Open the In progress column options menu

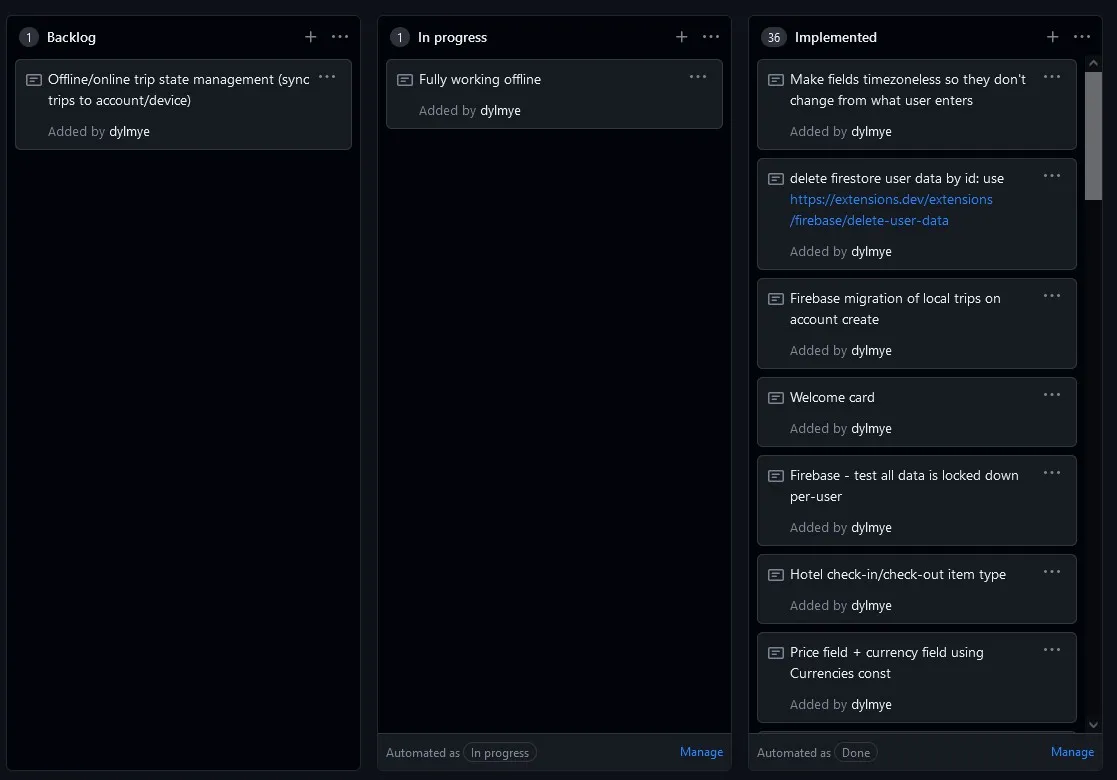coord(711,36)
